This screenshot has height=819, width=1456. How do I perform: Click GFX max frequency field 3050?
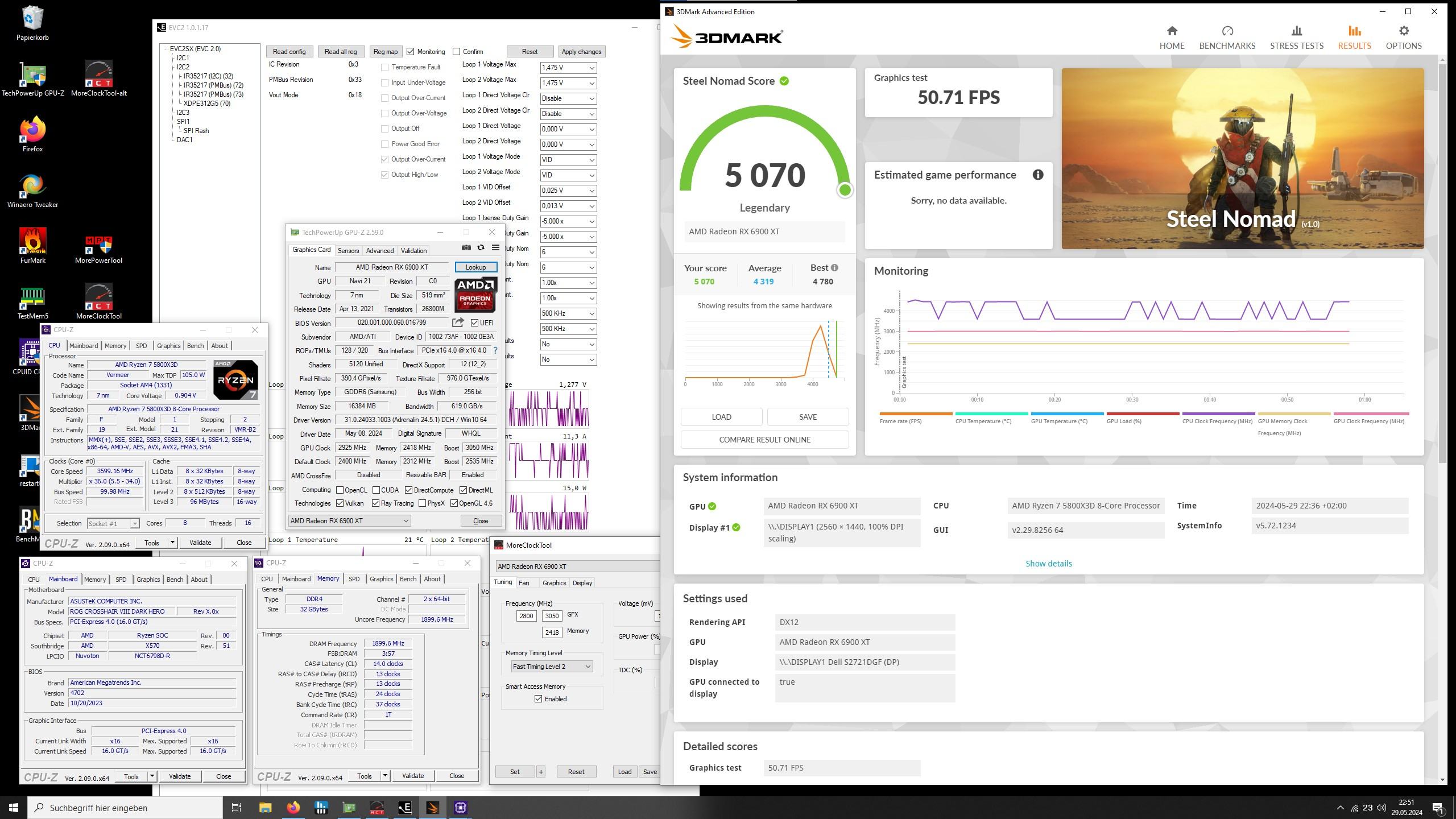pos(552,615)
